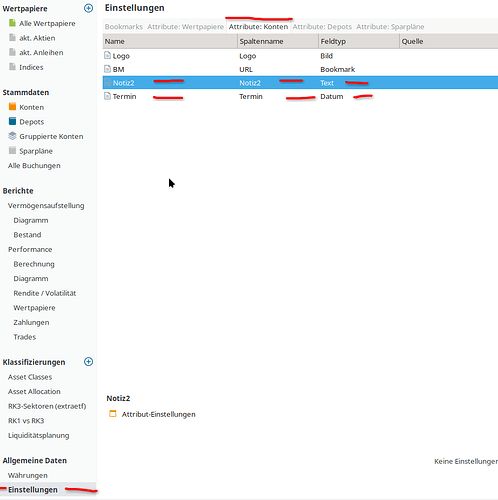Click the orange Attribut-Einstellungen icon
This screenshot has width=498, height=500.
113,414
